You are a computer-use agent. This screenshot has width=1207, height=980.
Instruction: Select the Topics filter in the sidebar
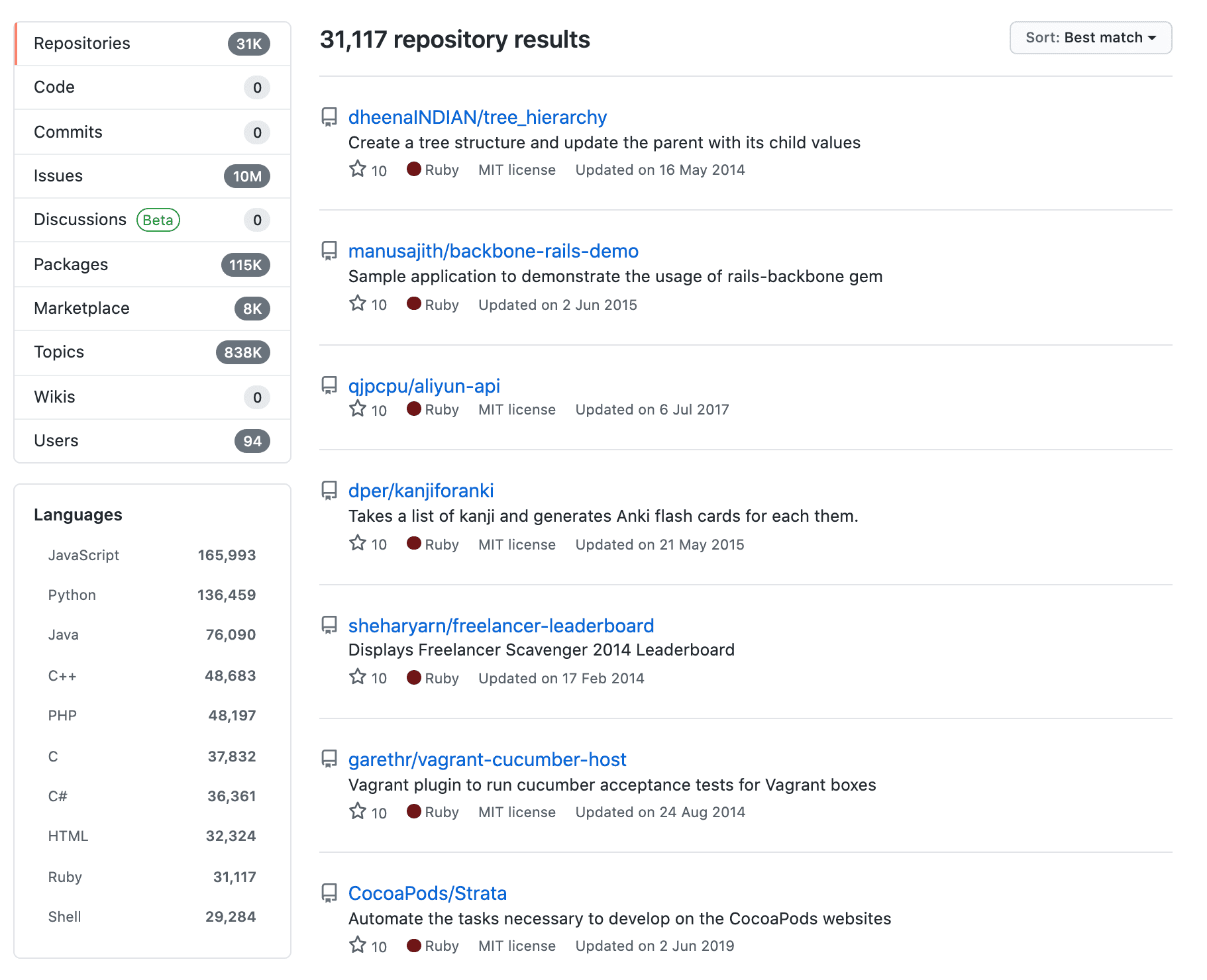pos(58,352)
